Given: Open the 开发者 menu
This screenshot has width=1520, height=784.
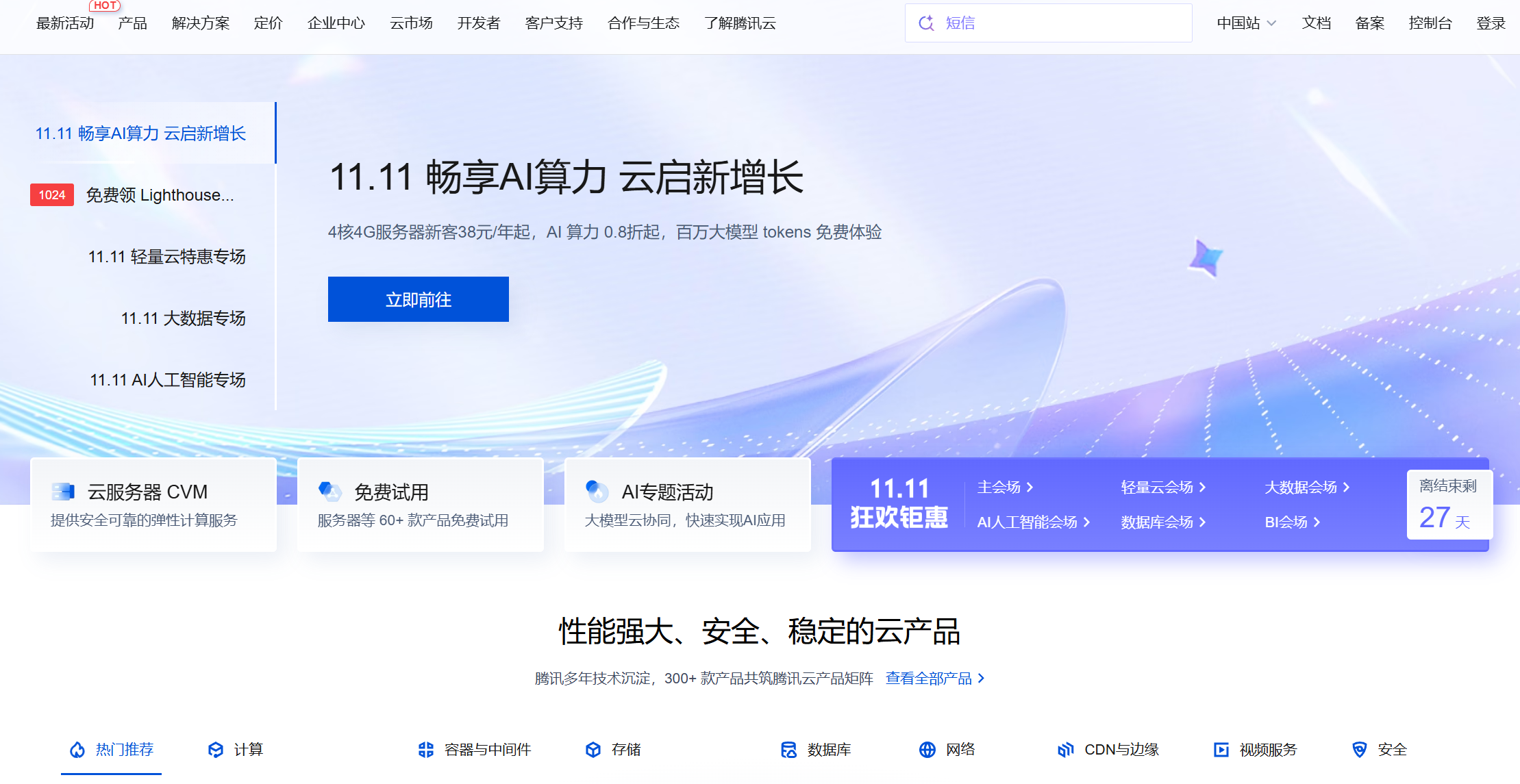Looking at the screenshot, I should [x=479, y=23].
